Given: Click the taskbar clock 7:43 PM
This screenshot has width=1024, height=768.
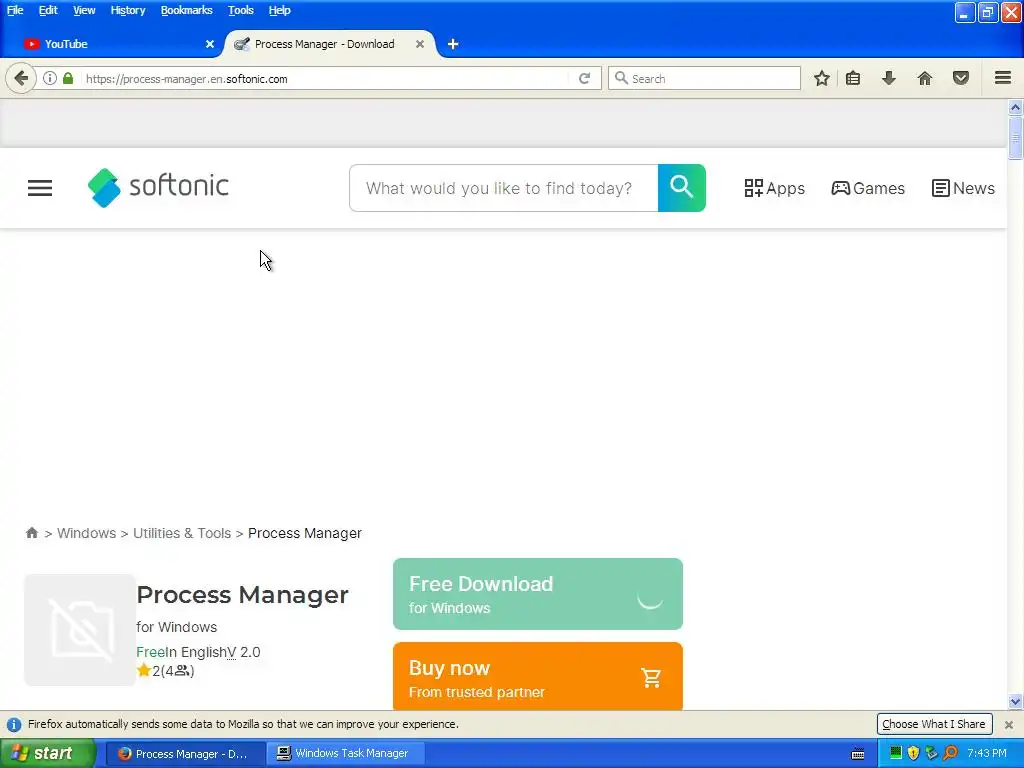Looking at the screenshot, I should 987,754.
